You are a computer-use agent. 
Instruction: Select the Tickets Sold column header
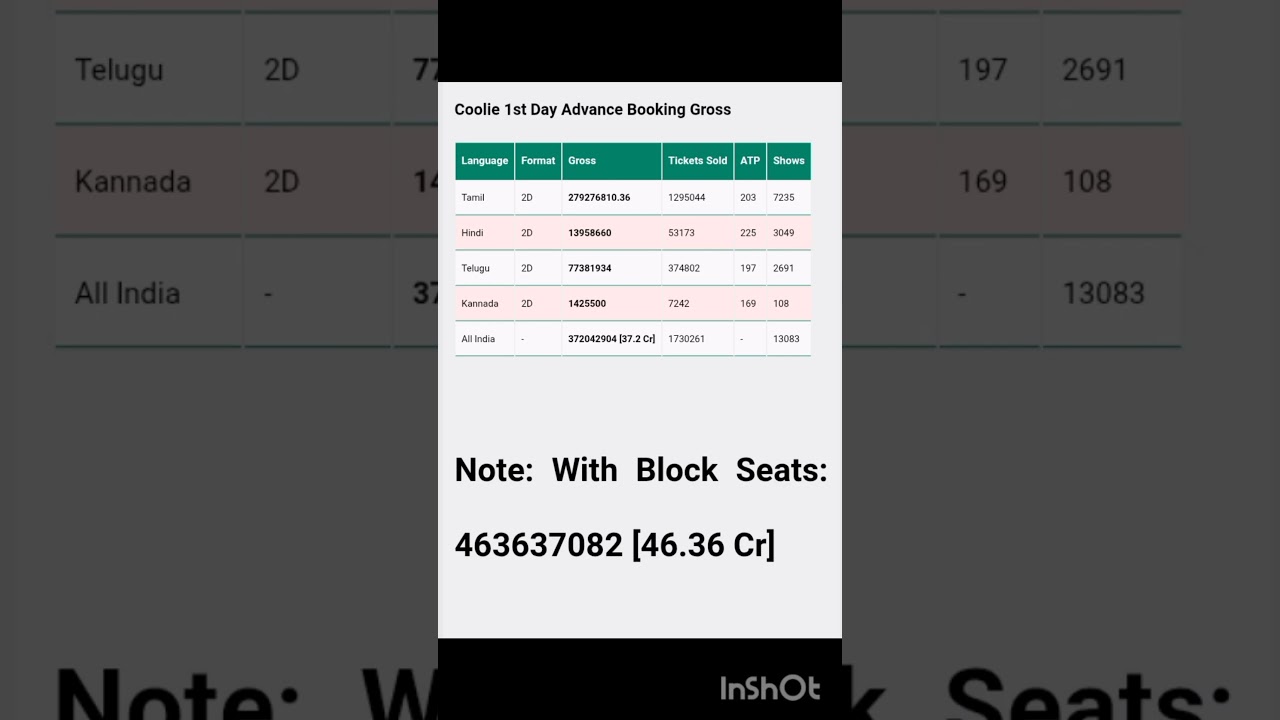coord(697,161)
